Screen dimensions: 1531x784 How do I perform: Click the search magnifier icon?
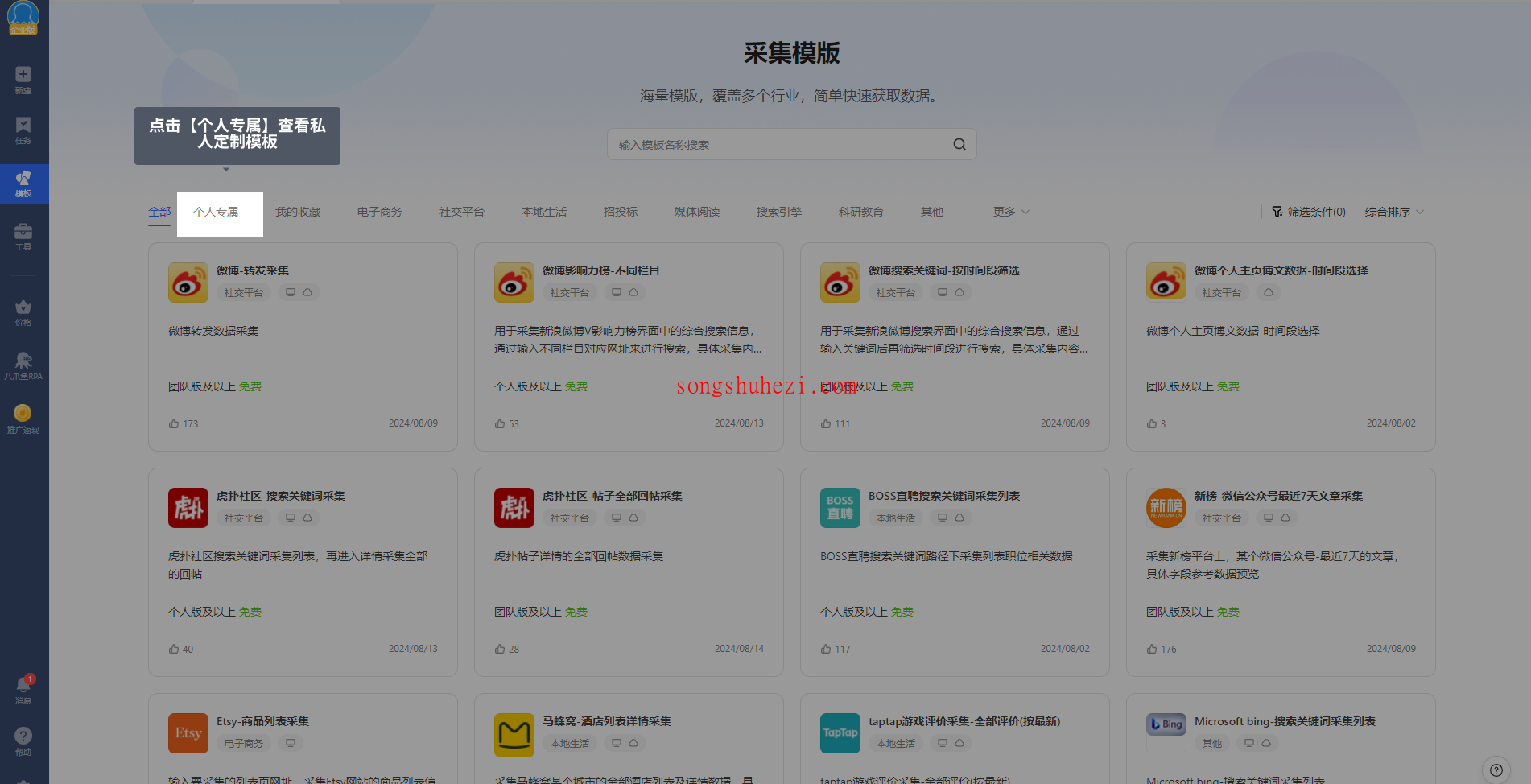pos(959,144)
